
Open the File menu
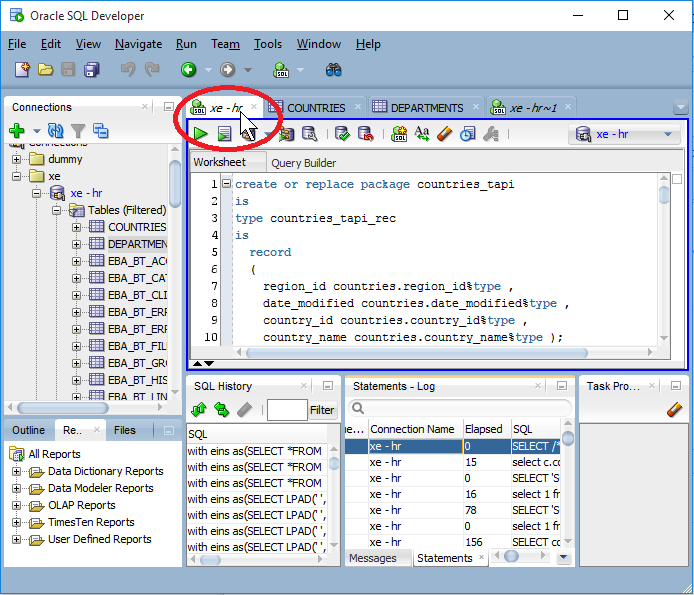(x=17, y=44)
